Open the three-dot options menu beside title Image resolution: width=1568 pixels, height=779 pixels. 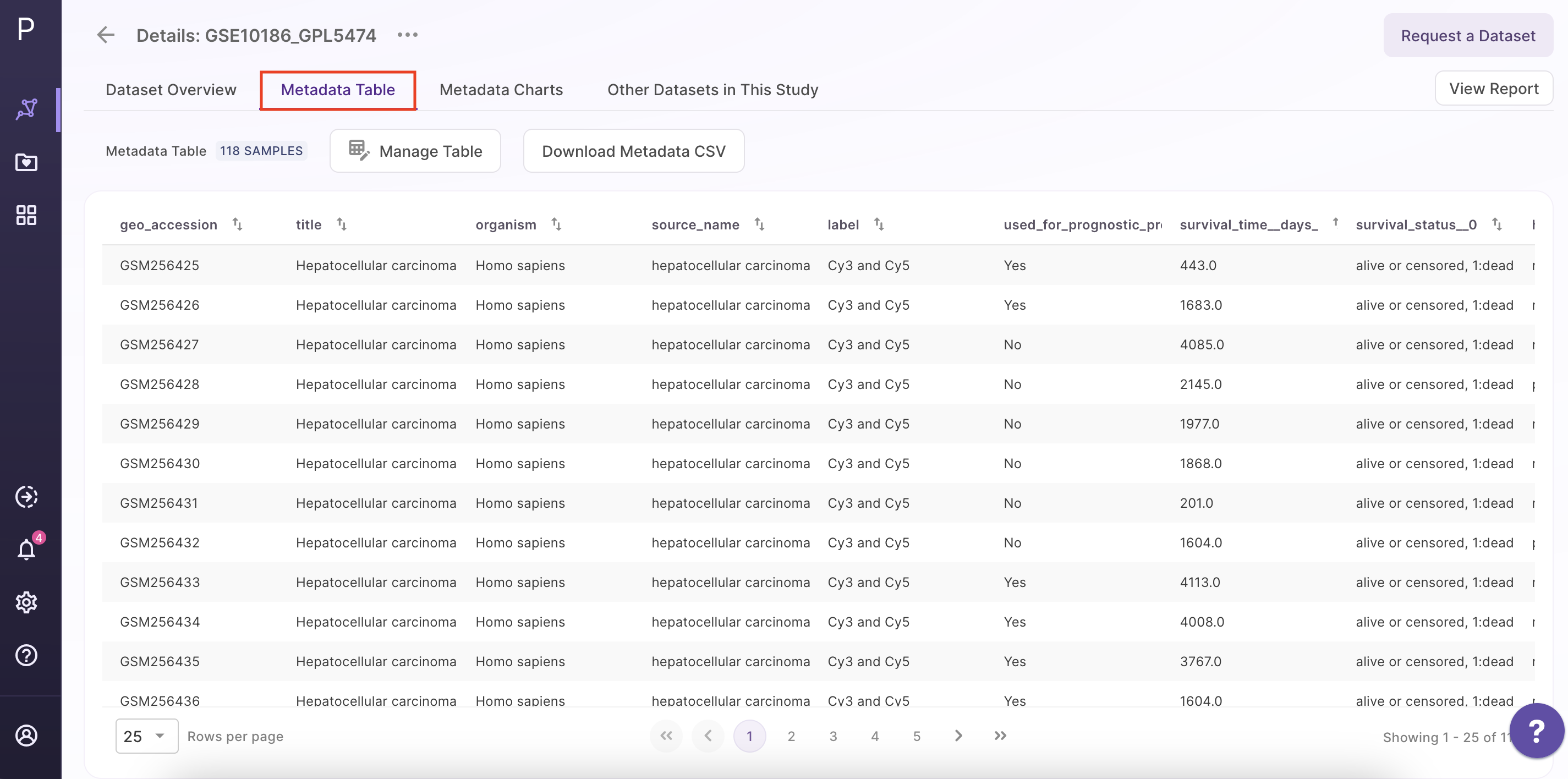tap(407, 35)
